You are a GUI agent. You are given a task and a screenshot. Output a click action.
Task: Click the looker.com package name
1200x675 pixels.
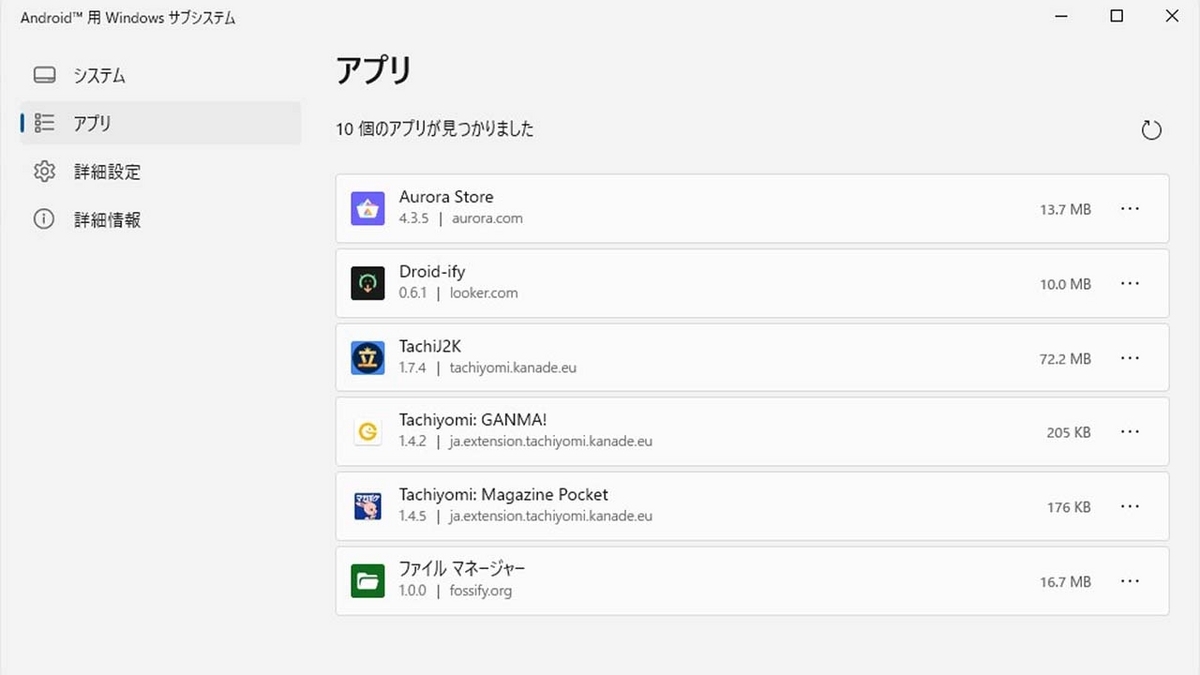484,293
